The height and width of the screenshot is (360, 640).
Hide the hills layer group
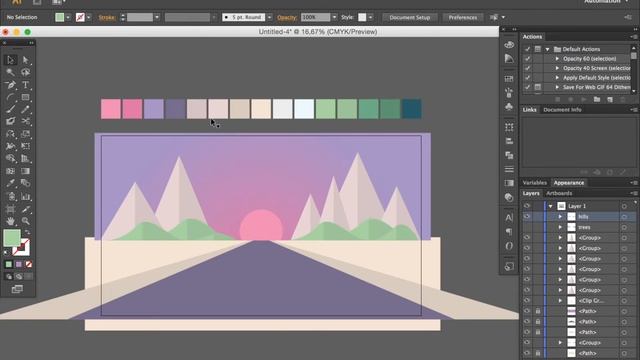tap(527, 217)
